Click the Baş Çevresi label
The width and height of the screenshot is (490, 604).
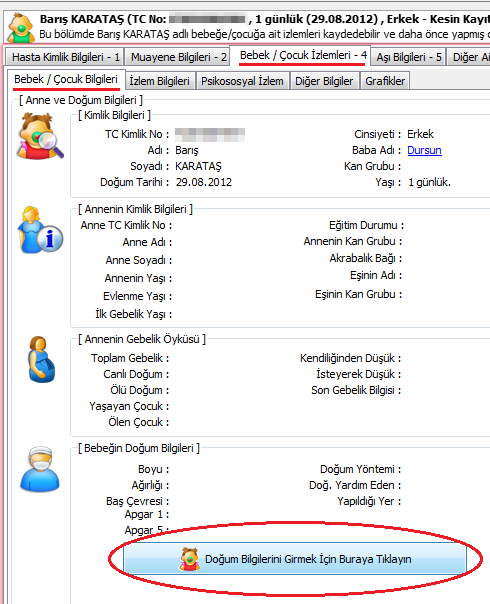tap(138, 501)
